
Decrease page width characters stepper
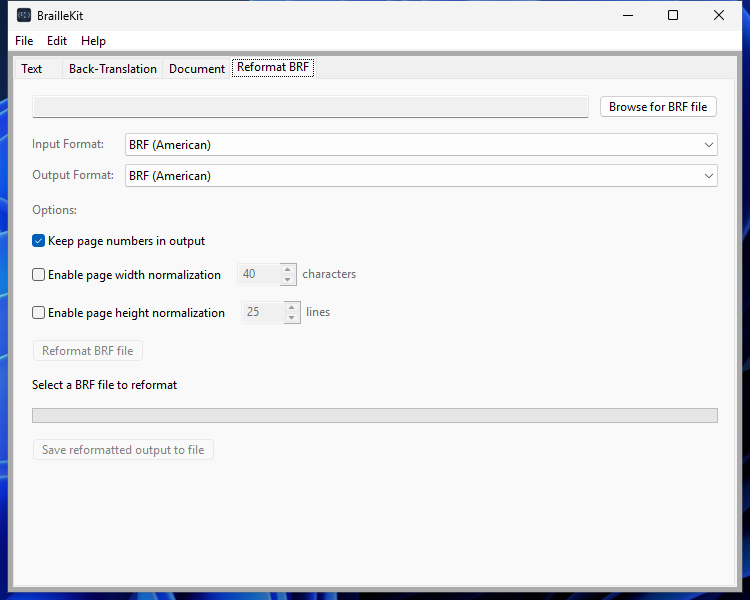click(288, 279)
